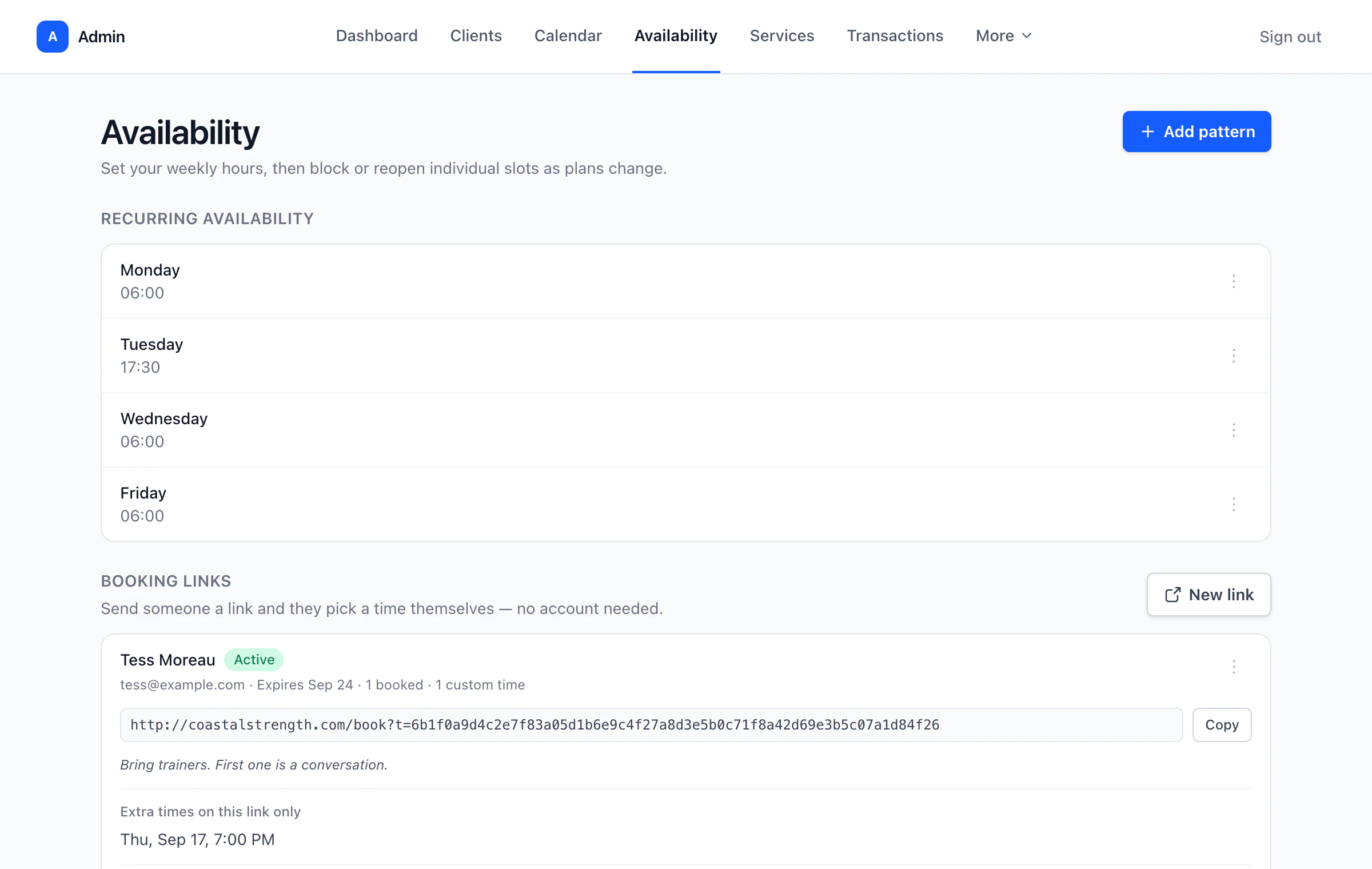1372x869 pixels.
Task: Click extra time Thu, Sep 17, 7:00 PM
Action: (x=197, y=839)
